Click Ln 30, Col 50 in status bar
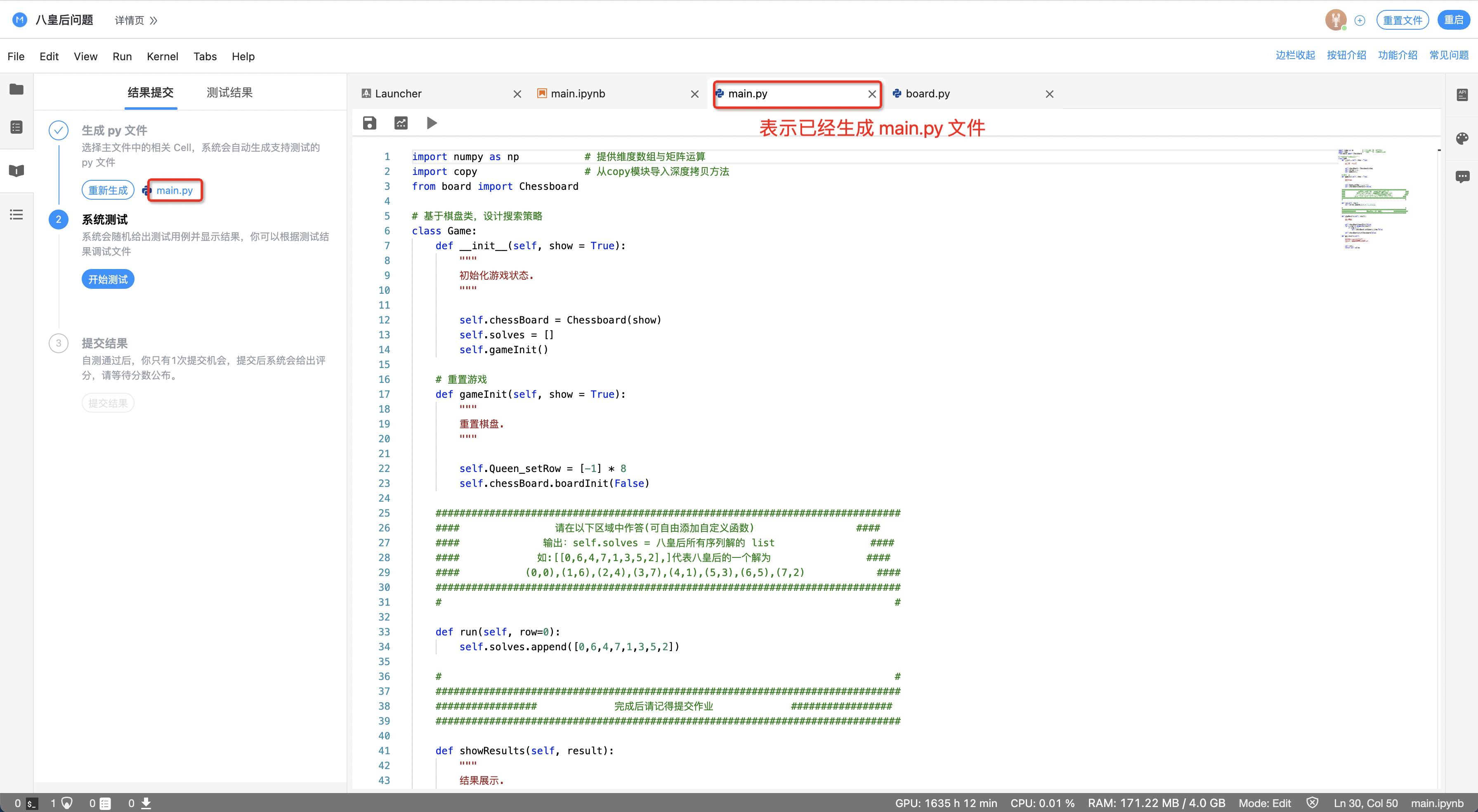This screenshot has height=812, width=1478. coord(1365,803)
